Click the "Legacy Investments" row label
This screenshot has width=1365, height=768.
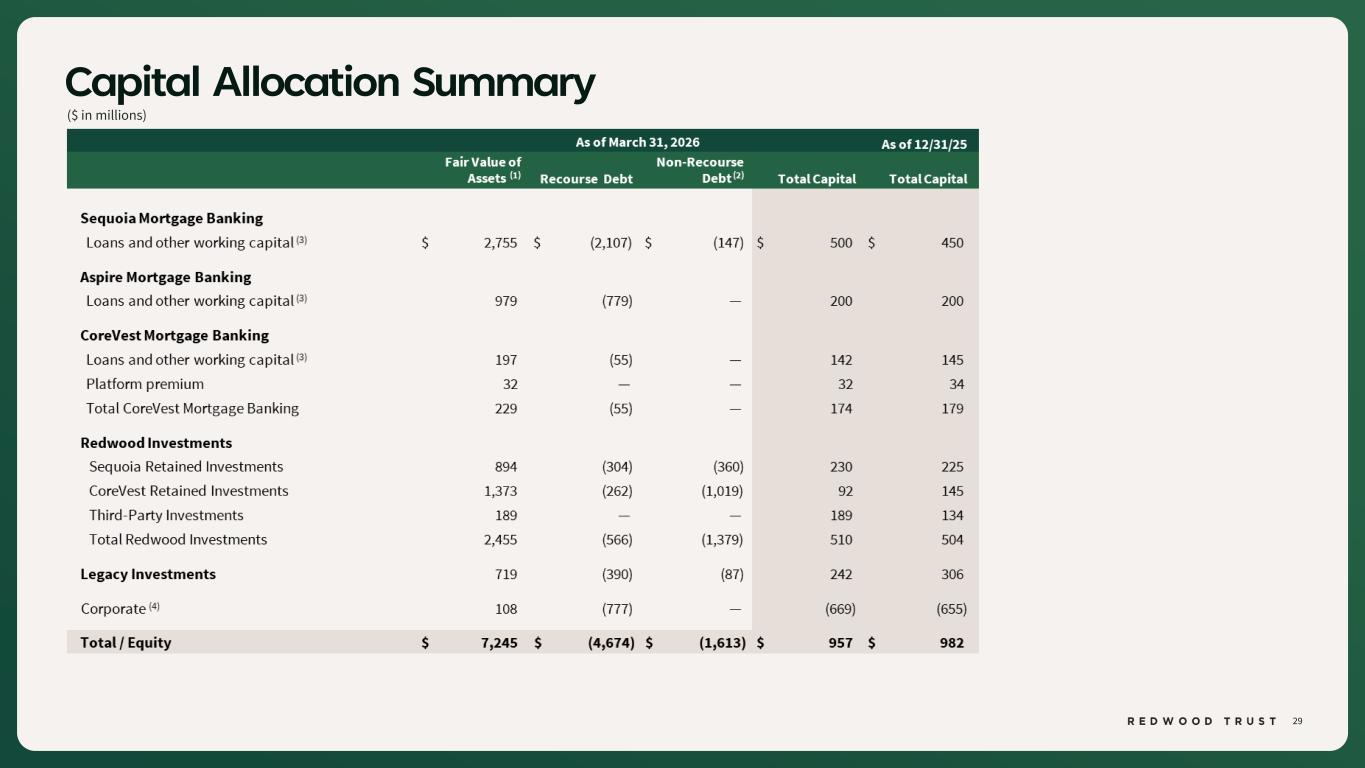click(x=148, y=574)
